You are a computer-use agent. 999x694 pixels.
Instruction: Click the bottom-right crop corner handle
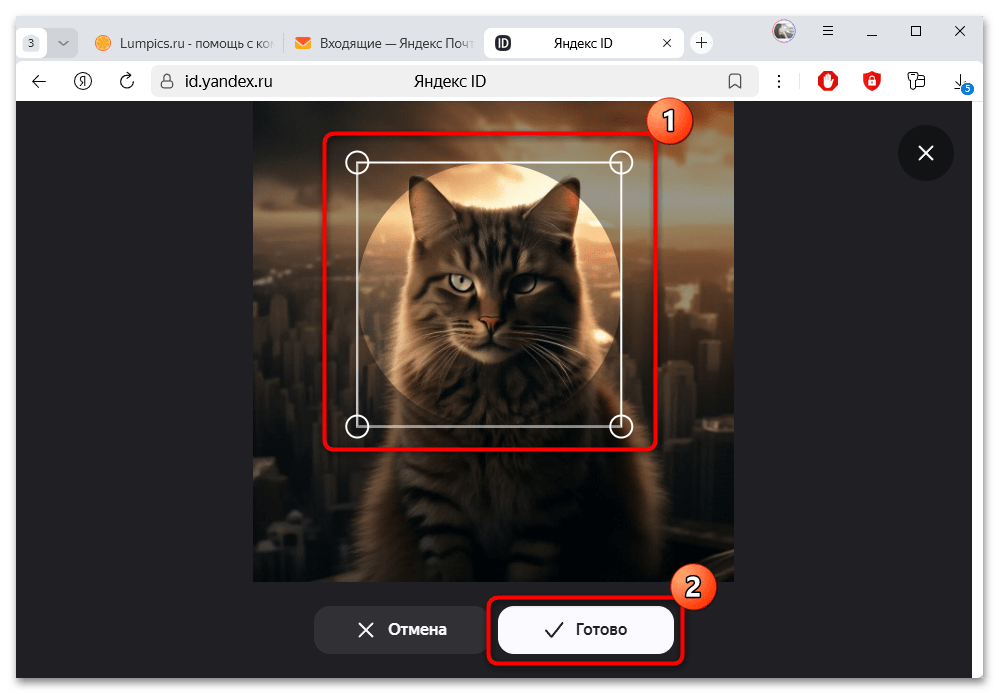(x=621, y=426)
